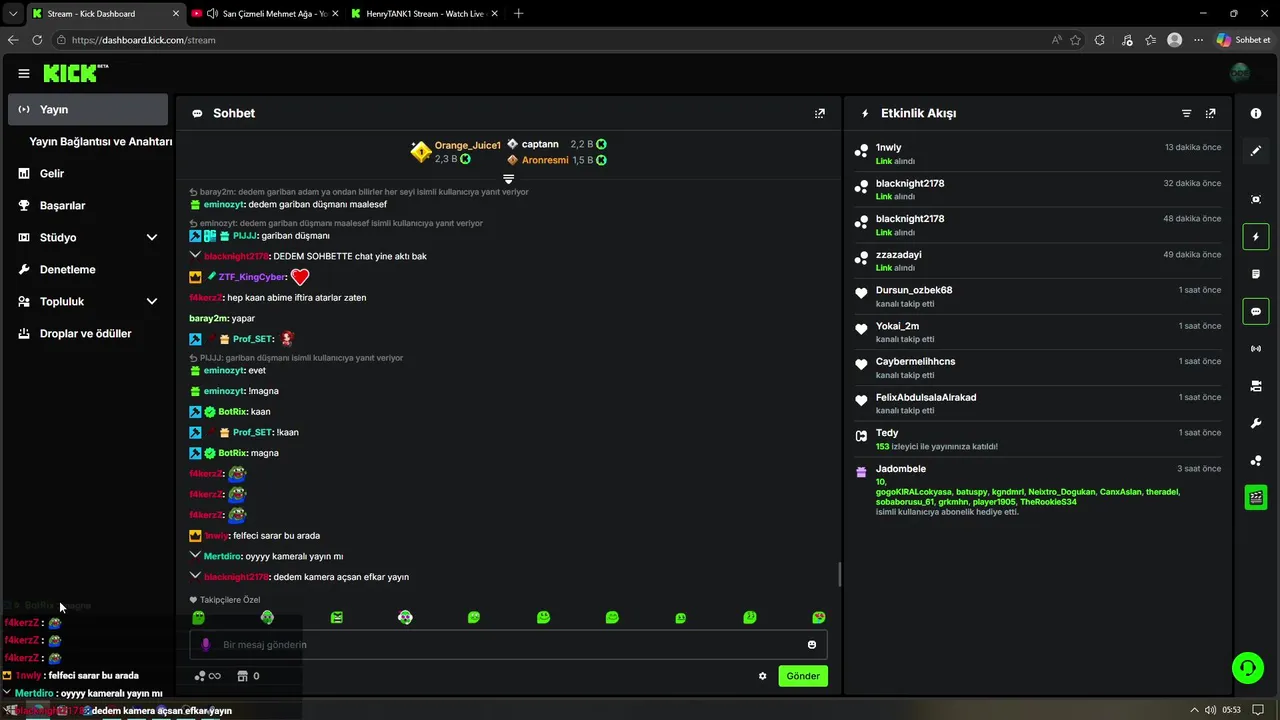Click Link in 1nwly's activity entry
Viewport: 1280px width, 720px height.
point(883,161)
